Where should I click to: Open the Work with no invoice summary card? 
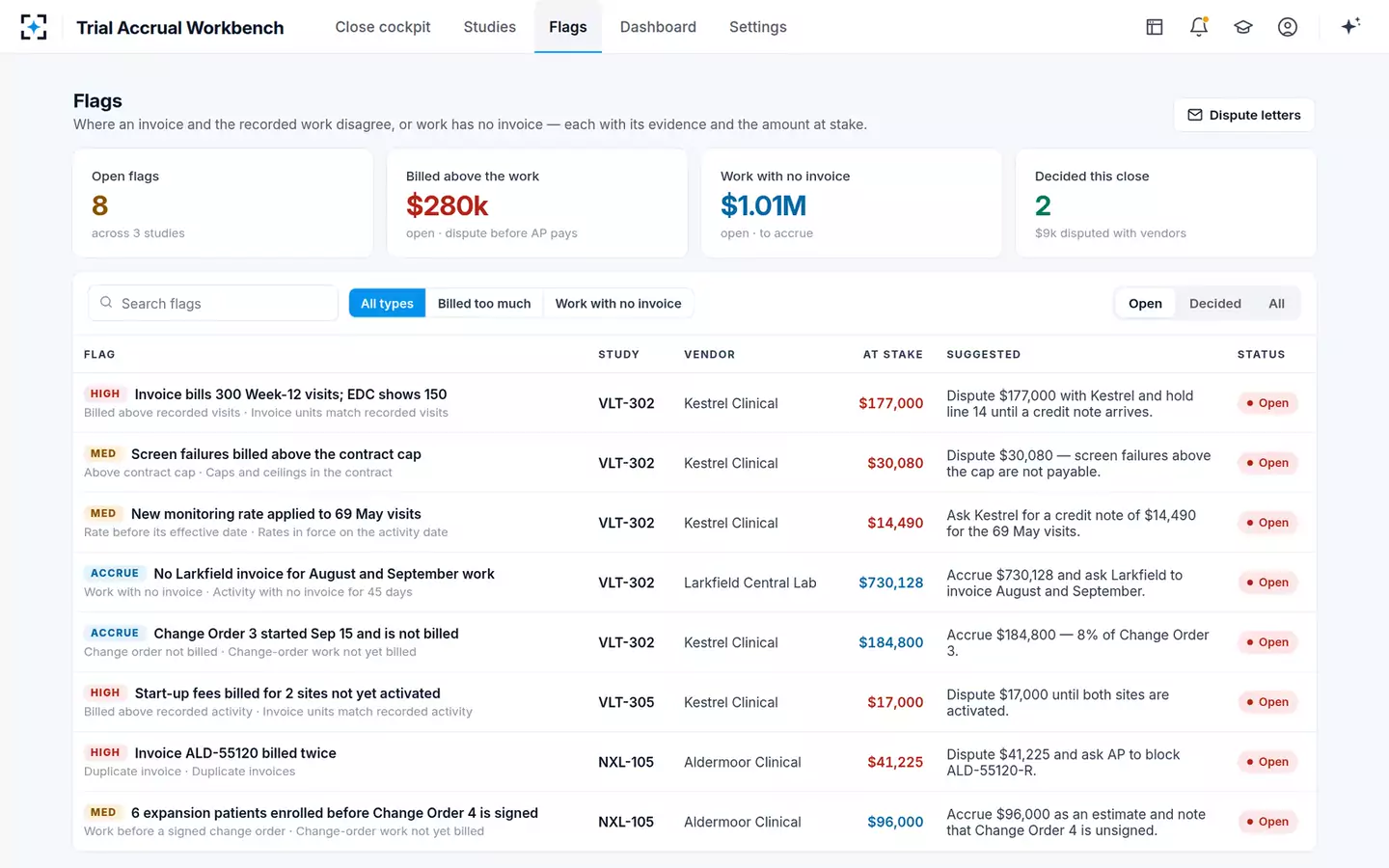852,203
